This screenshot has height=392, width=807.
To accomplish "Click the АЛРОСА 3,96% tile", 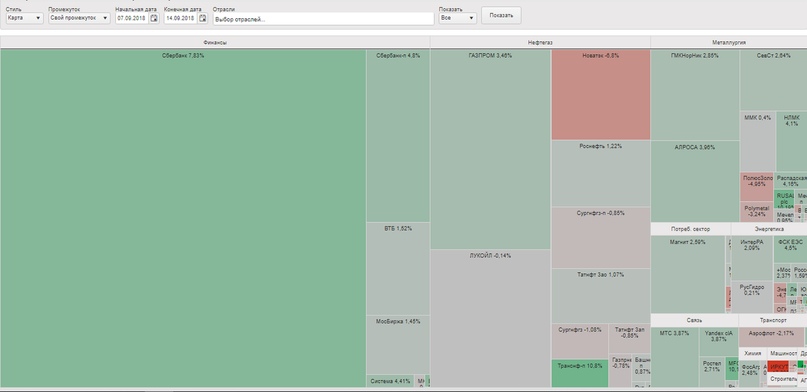I will [x=695, y=181].
